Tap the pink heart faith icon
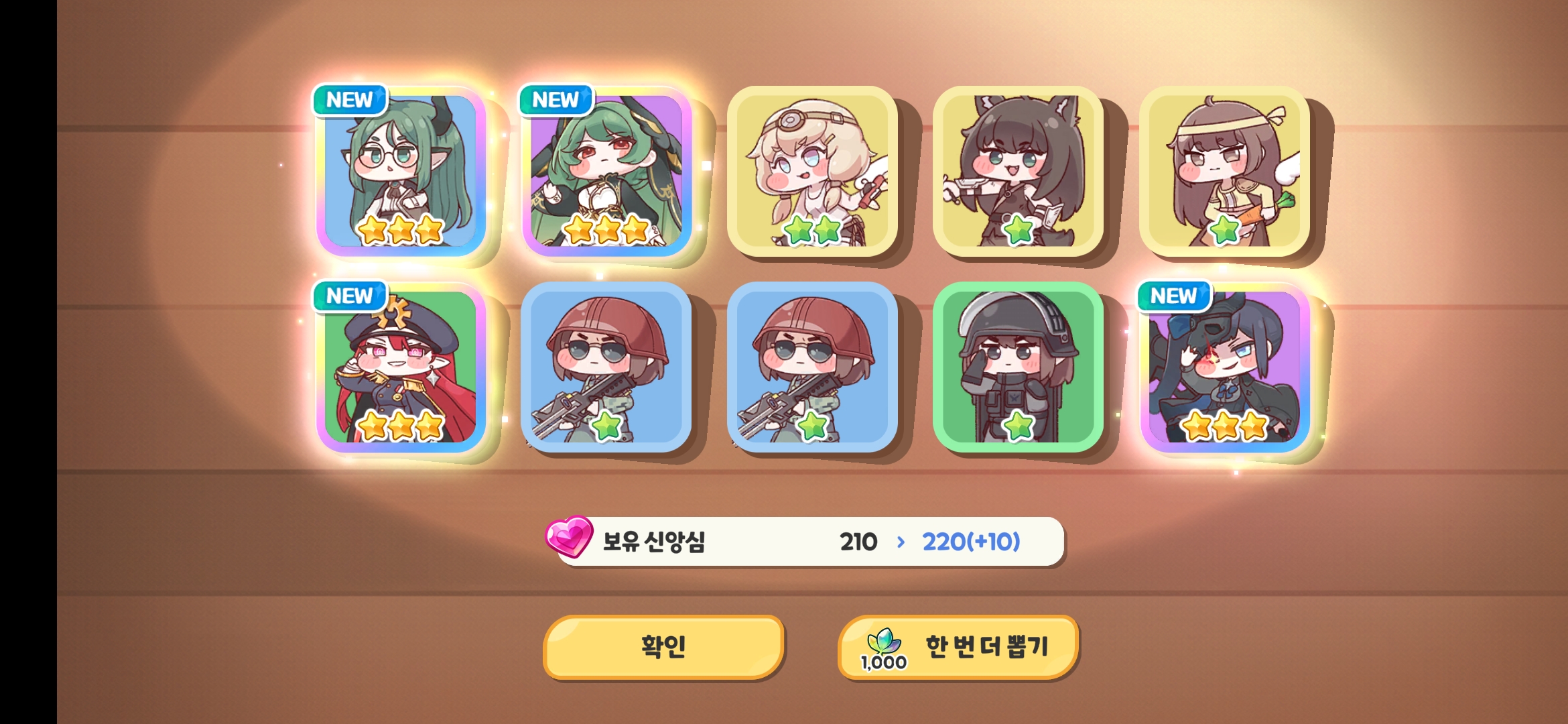This screenshot has width=1568, height=724. pyautogui.click(x=569, y=536)
